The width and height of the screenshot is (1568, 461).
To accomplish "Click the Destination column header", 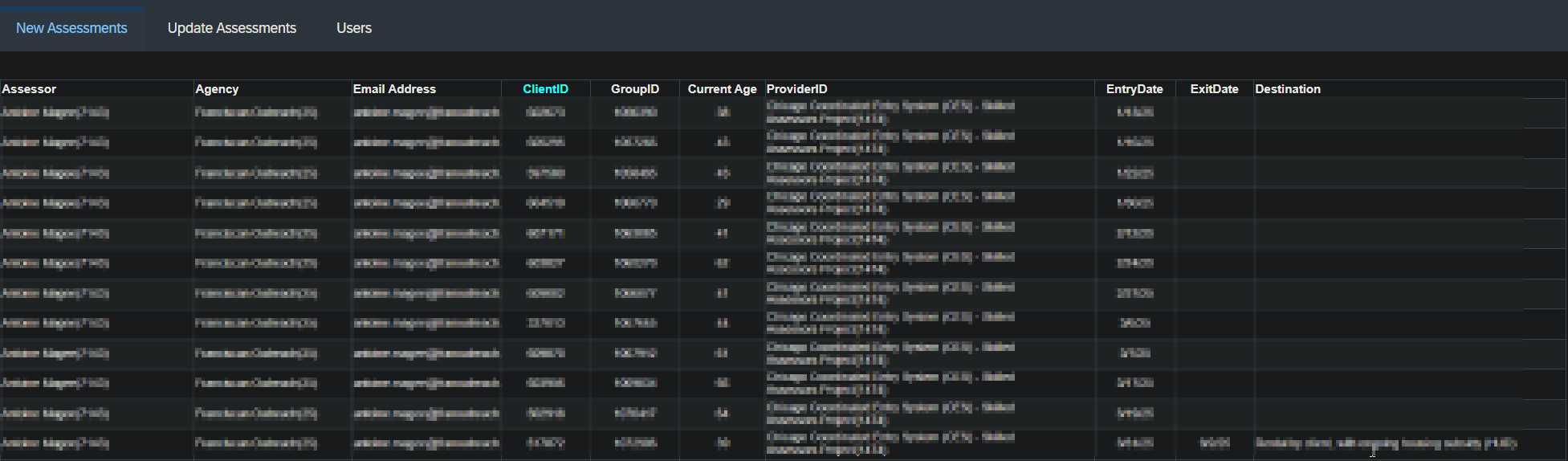I will (1287, 89).
